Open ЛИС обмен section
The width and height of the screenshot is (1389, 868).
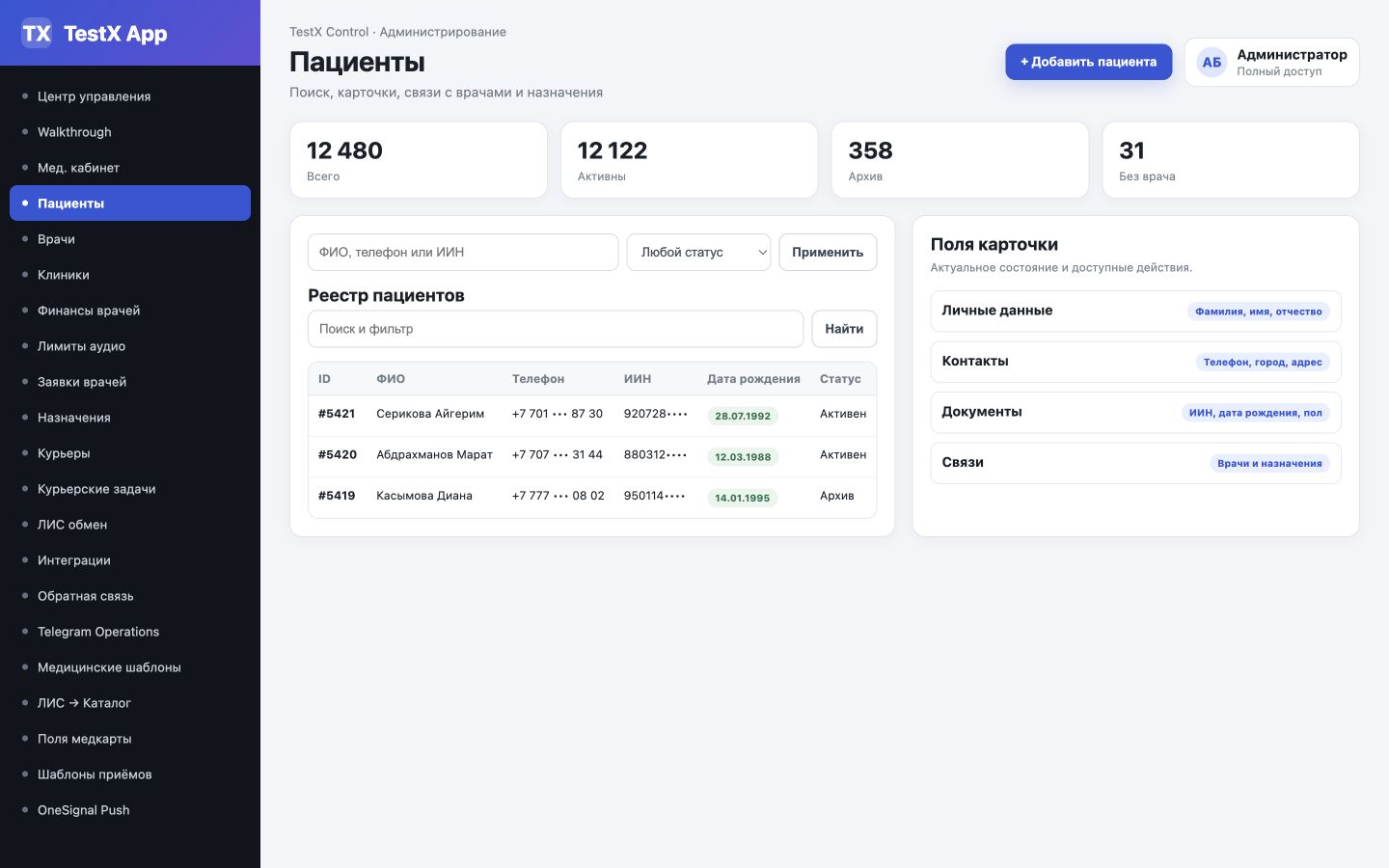(x=130, y=525)
